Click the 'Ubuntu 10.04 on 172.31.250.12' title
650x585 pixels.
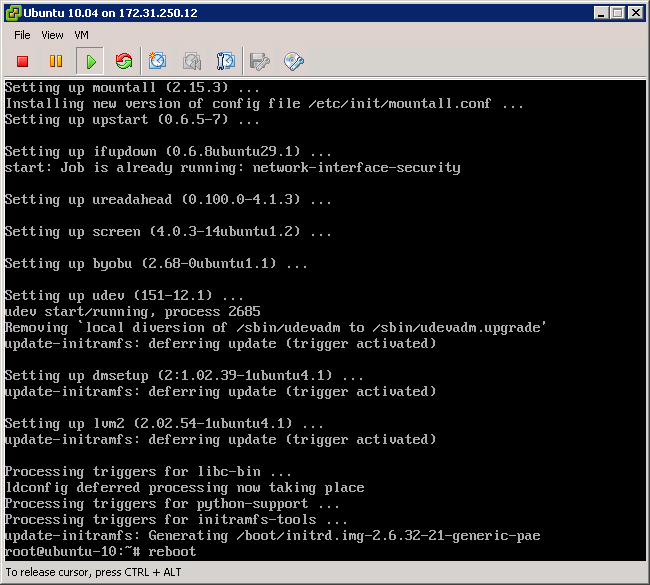click(x=110, y=13)
